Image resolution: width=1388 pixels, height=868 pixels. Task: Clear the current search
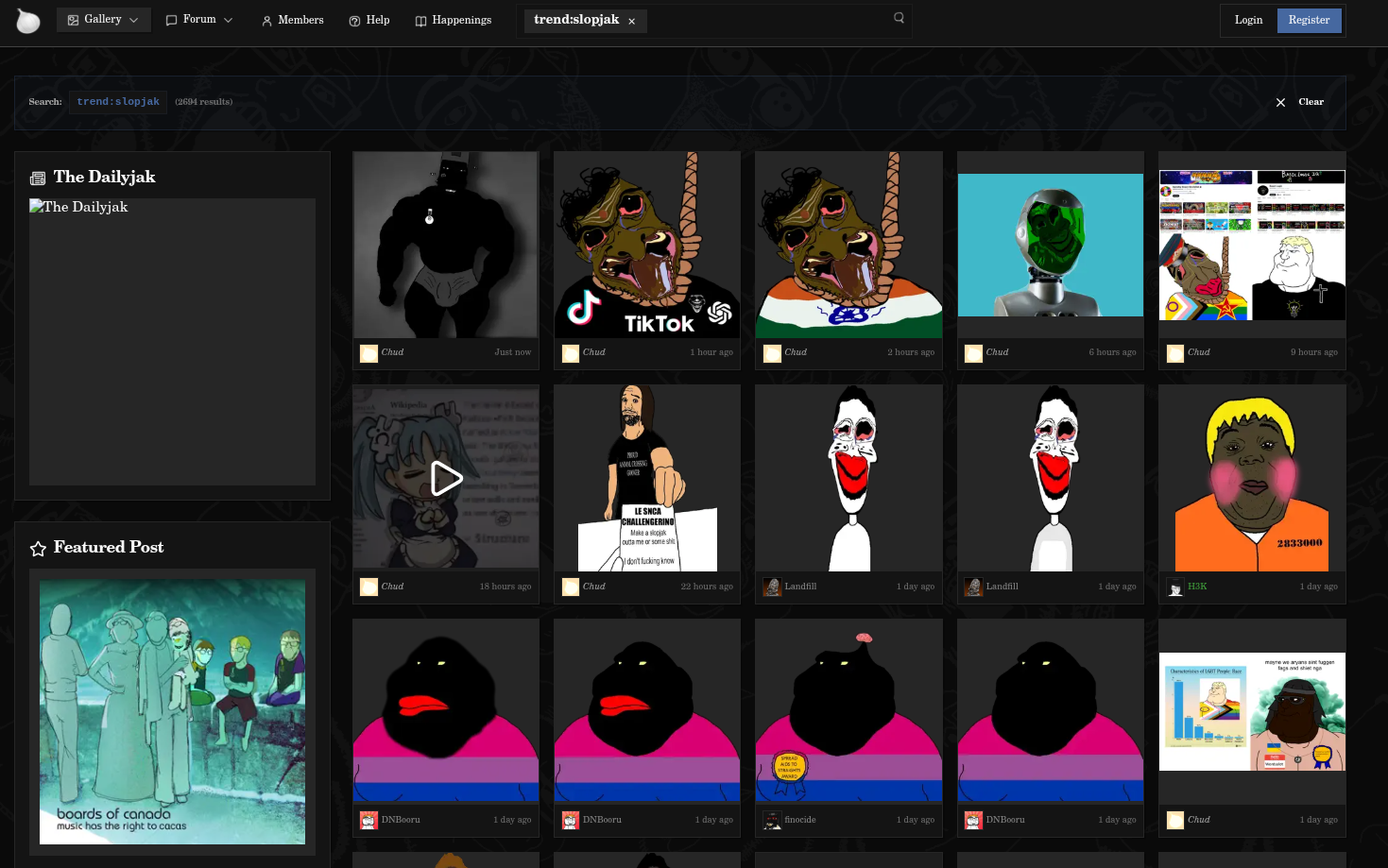1311,102
